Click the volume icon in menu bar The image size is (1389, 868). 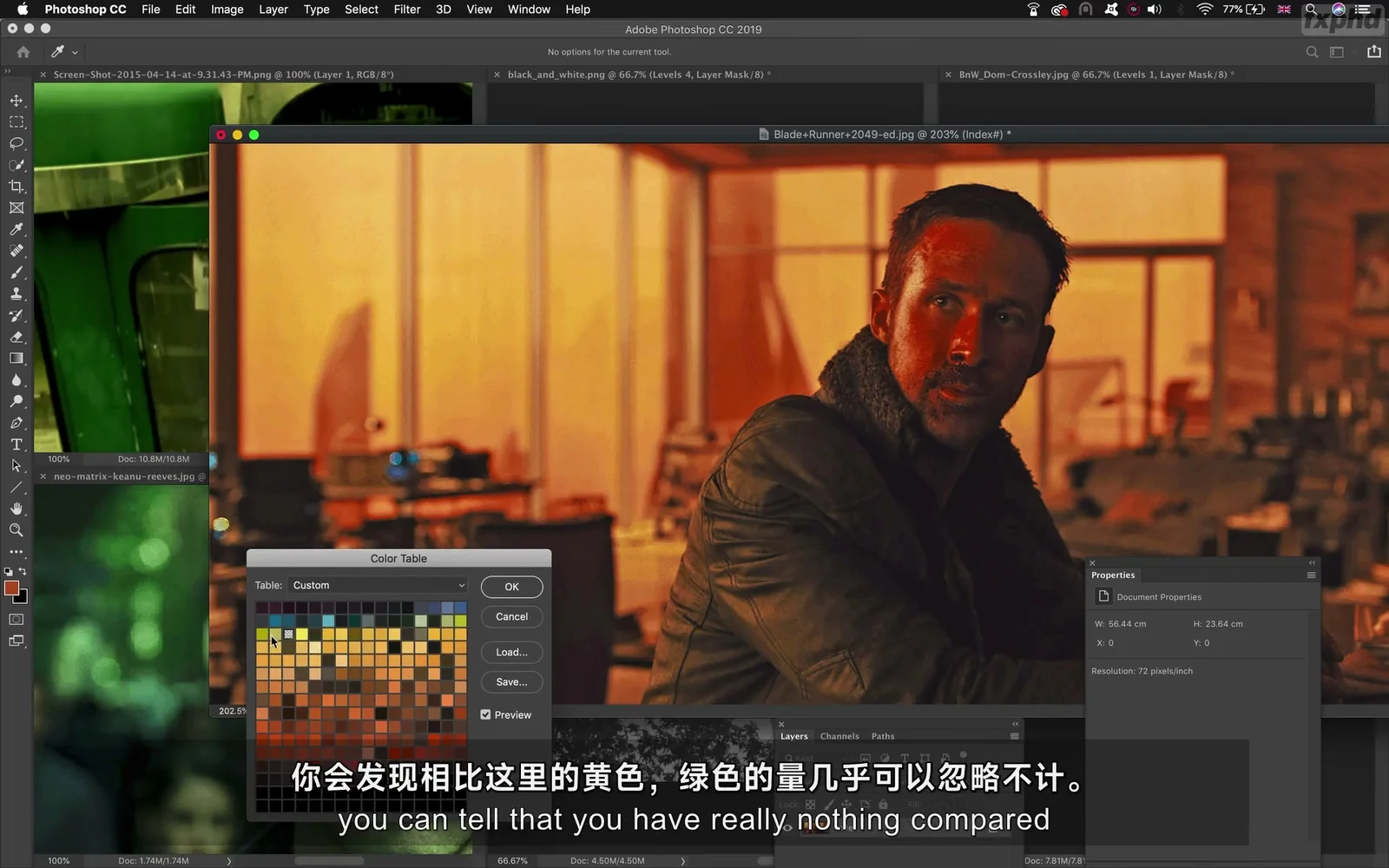point(1155,10)
